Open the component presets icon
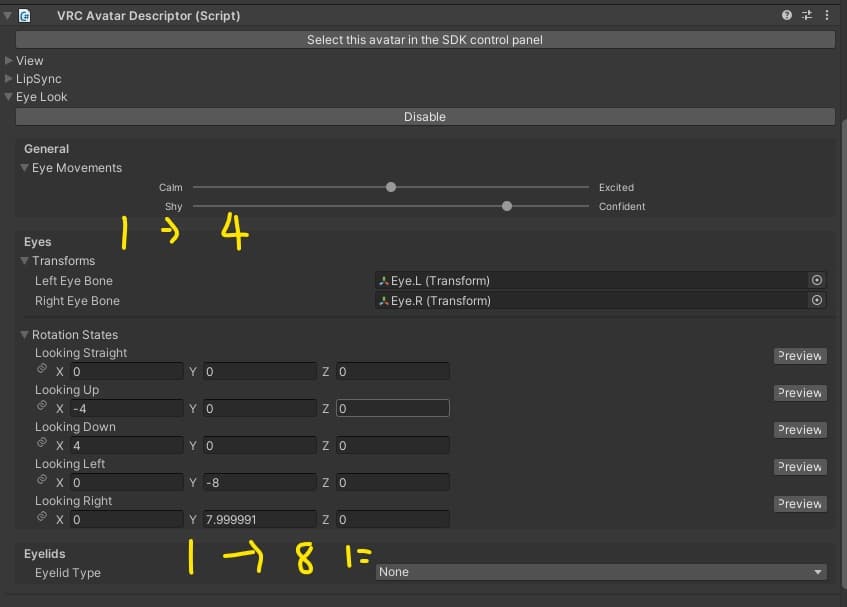 tap(806, 15)
